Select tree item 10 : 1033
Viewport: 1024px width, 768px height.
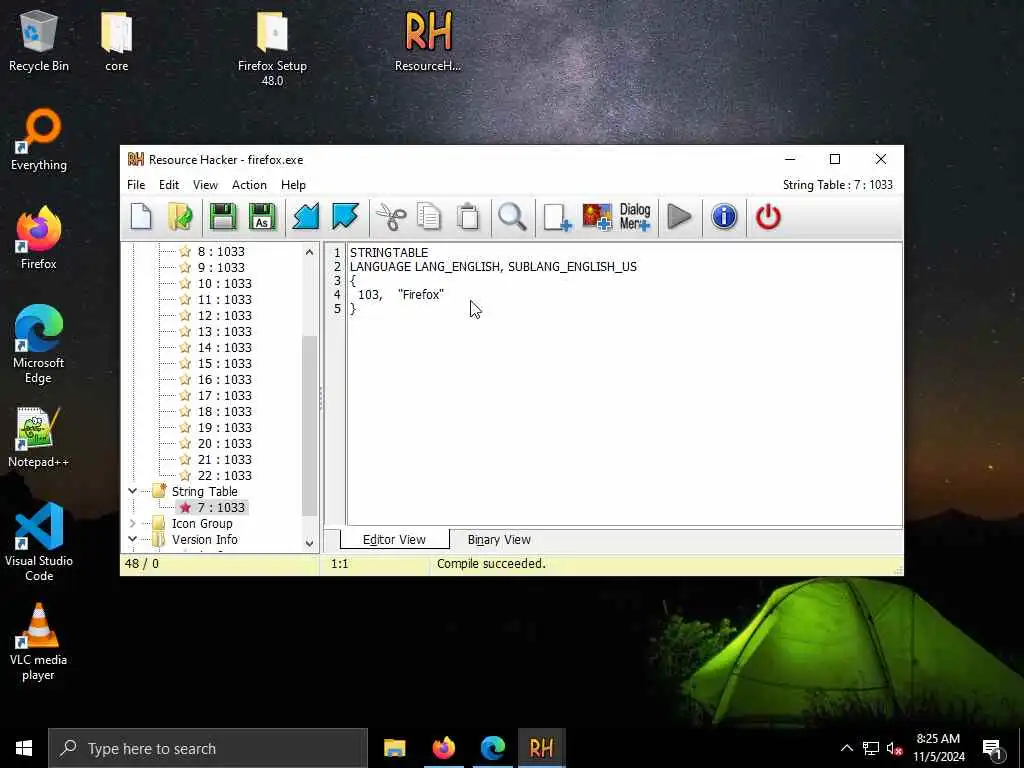pos(225,283)
